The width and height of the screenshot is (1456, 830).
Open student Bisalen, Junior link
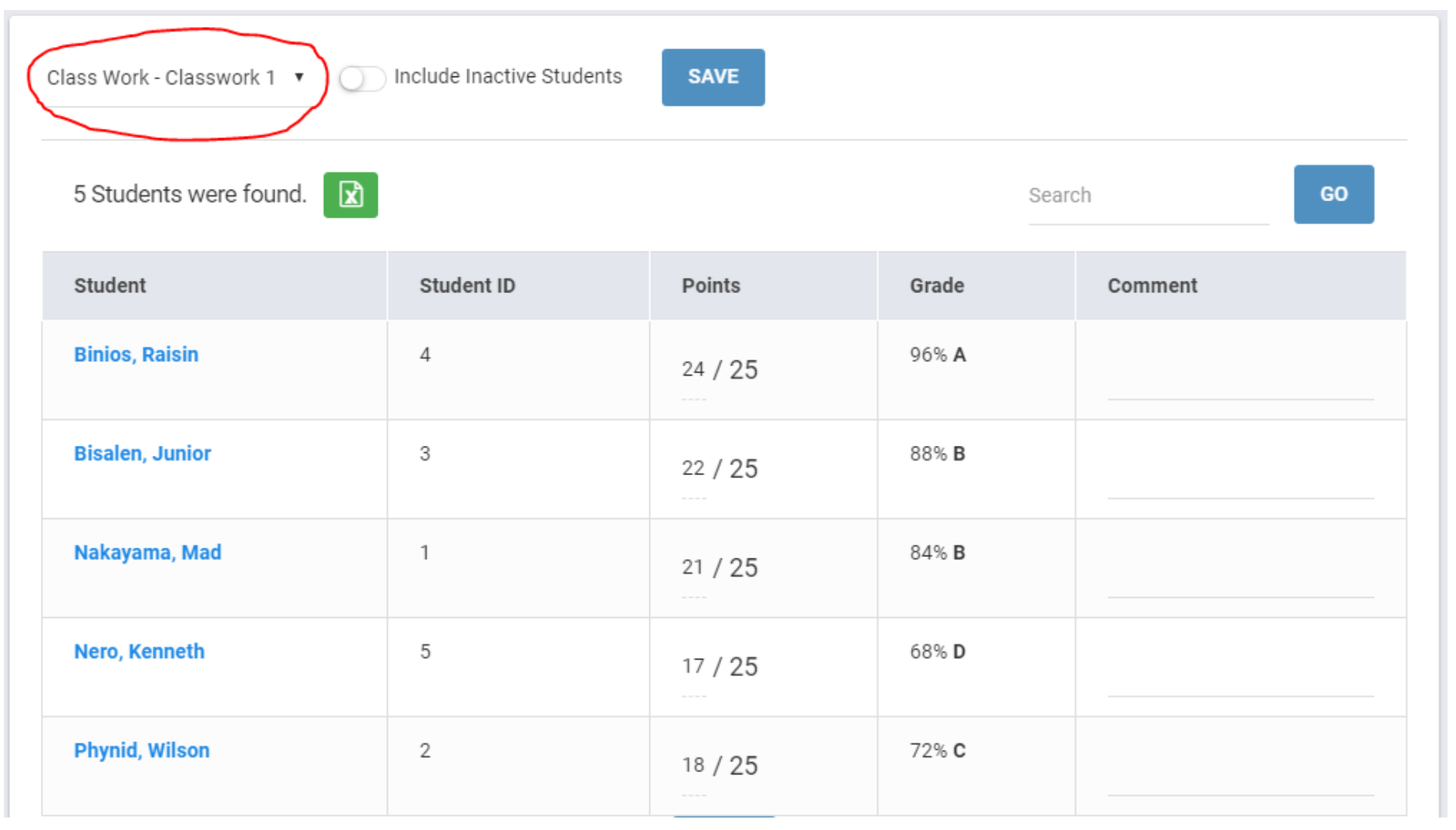142,454
